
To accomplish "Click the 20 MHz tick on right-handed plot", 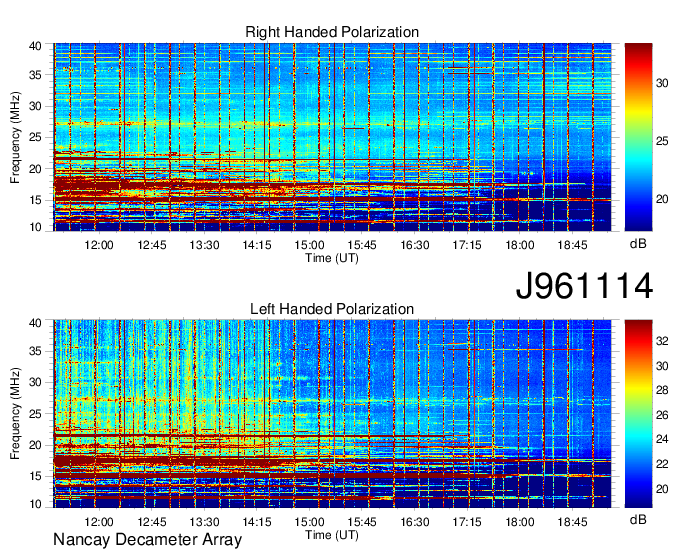I will 35,169.
